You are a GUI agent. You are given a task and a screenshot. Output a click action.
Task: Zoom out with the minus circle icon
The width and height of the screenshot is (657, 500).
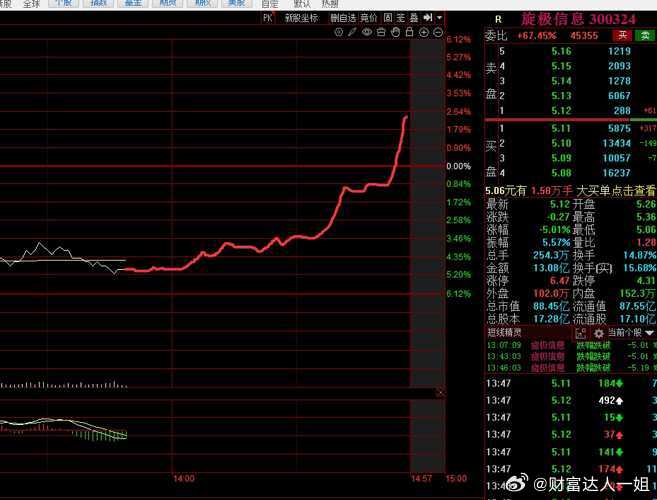(438, 32)
